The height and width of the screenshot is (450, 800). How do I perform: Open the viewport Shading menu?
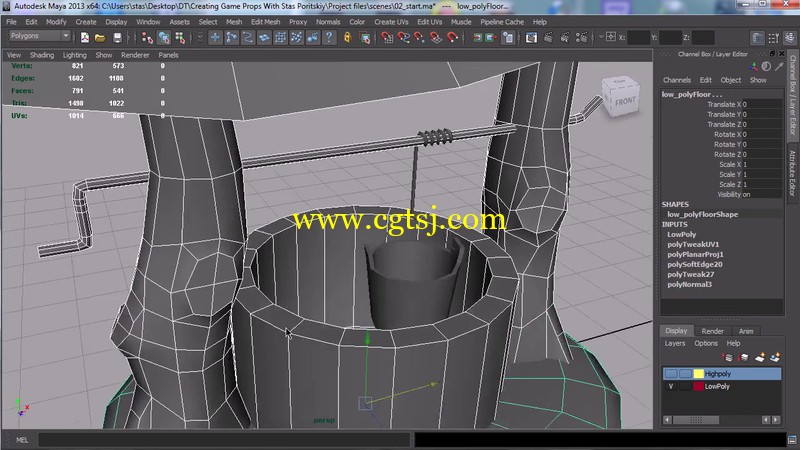click(x=42, y=55)
